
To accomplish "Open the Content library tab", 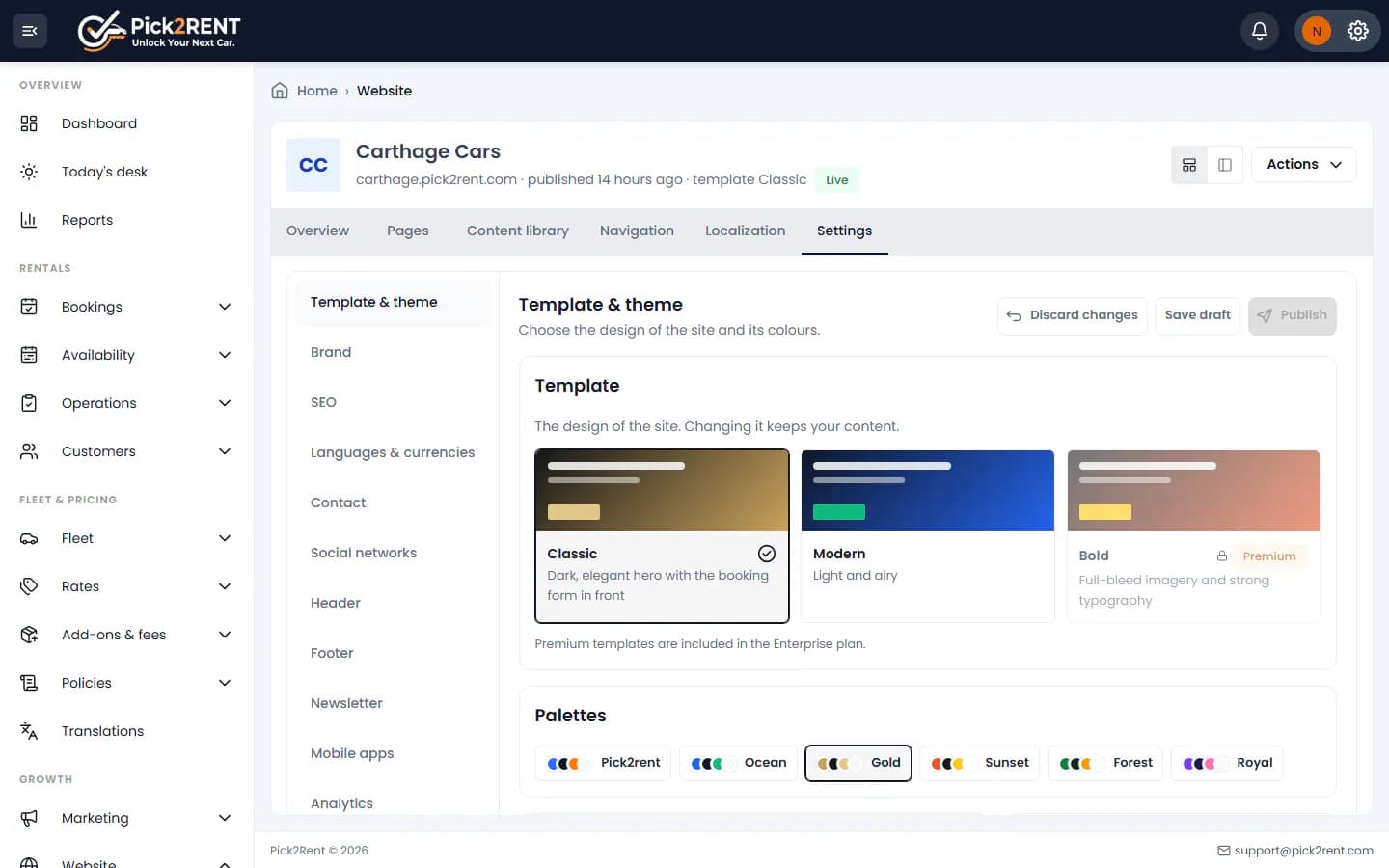I will point(518,231).
